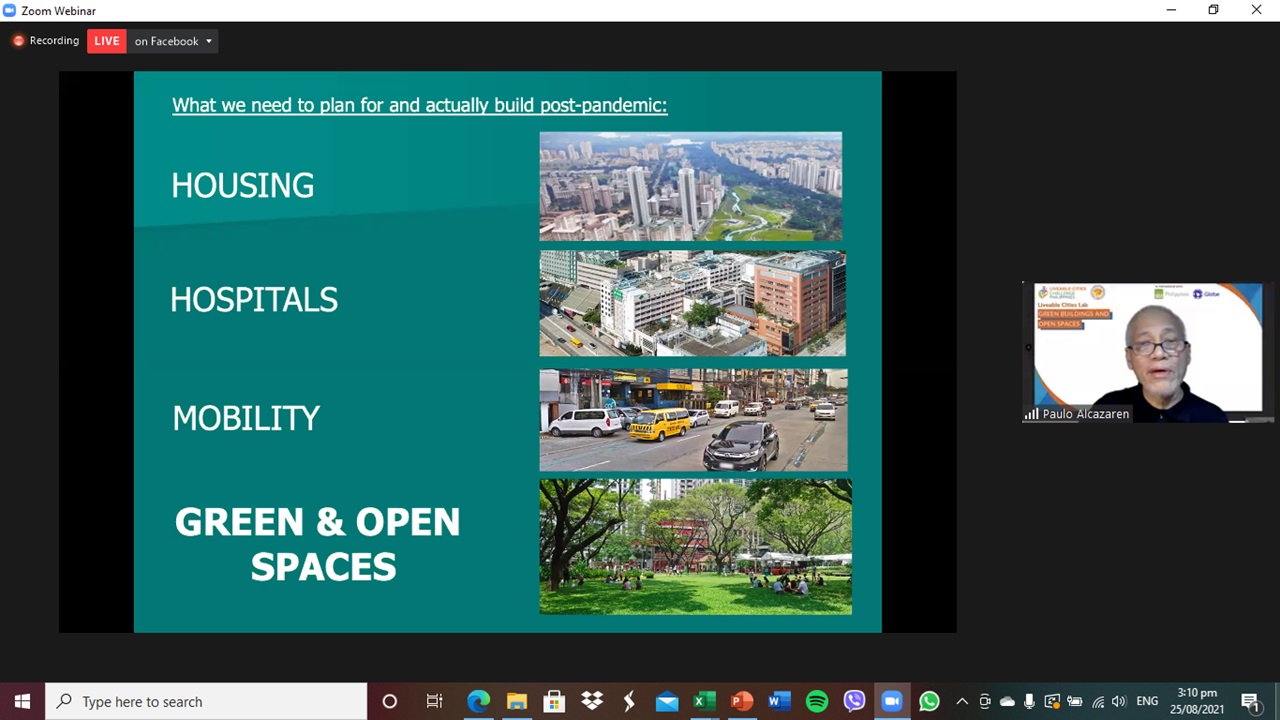Open Dropbox from the taskbar
The width and height of the screenshot is (1280, 720).
[x=592, y=701]
